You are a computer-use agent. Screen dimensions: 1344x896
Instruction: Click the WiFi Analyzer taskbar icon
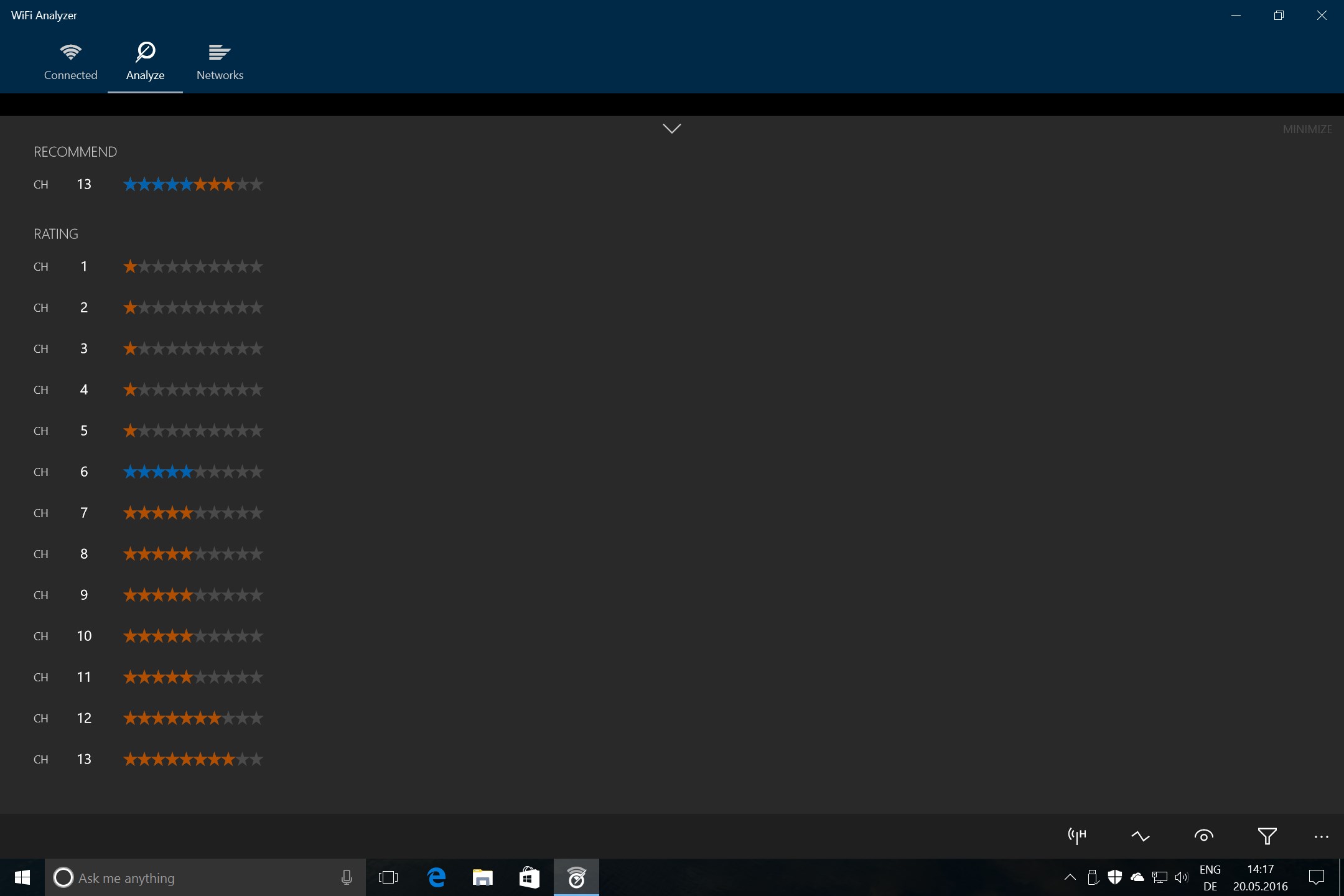(576, 877)
